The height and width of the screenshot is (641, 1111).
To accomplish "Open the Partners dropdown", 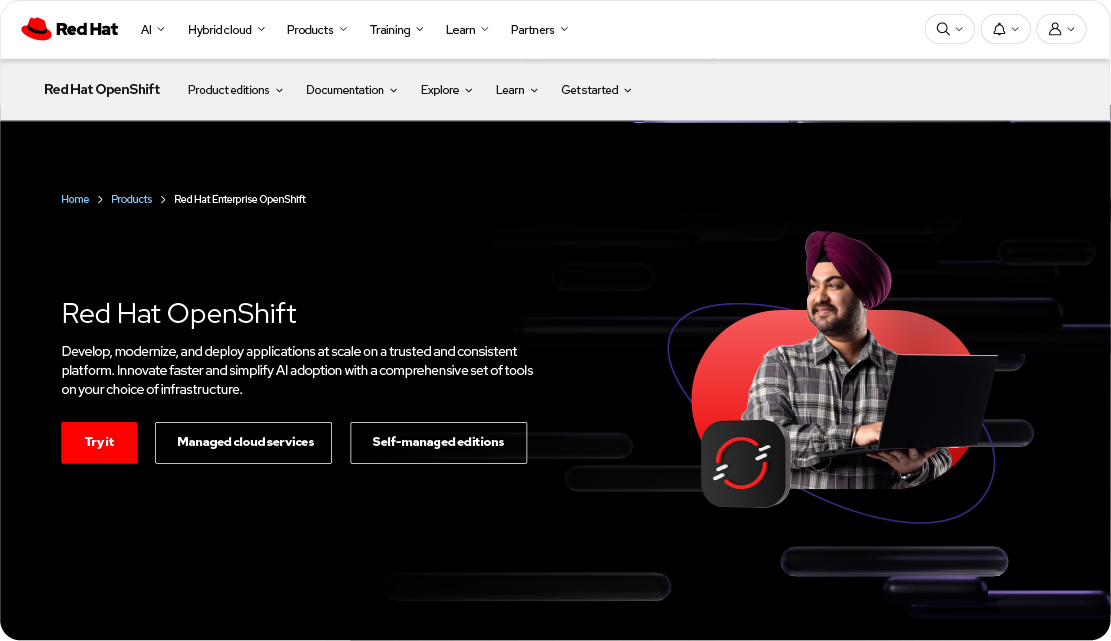I will point(538,30).
